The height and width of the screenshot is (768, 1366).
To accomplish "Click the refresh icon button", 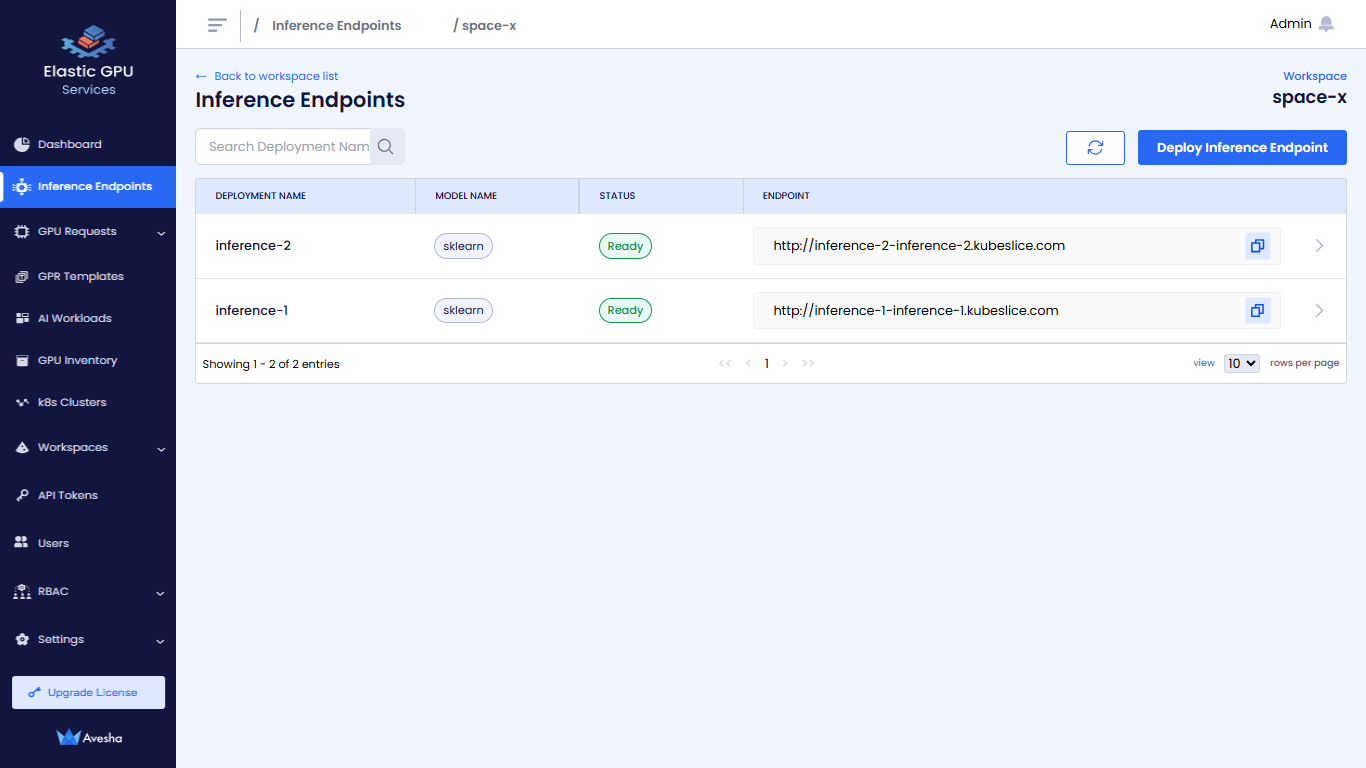I will tap(1095, 148).
